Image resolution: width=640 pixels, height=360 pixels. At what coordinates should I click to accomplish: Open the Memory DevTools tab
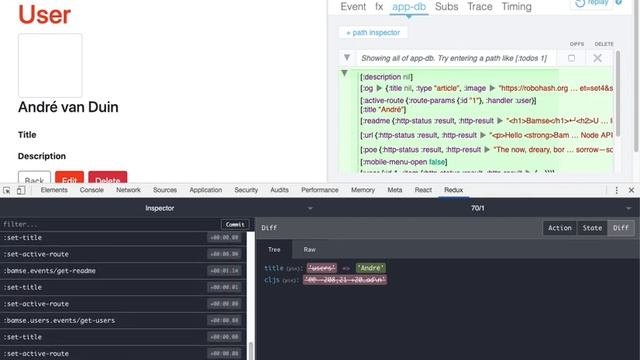click(x=363, y=190)
